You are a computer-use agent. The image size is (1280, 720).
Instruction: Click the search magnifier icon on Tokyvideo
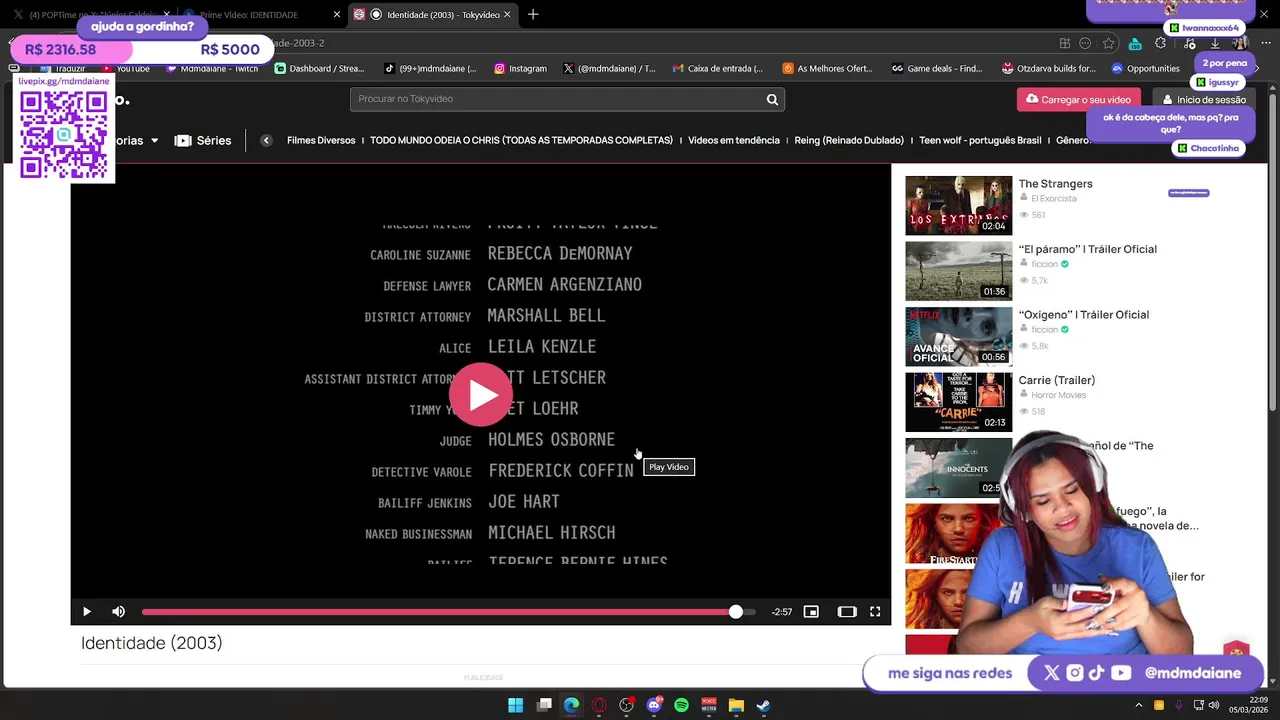tap(772, 99)
